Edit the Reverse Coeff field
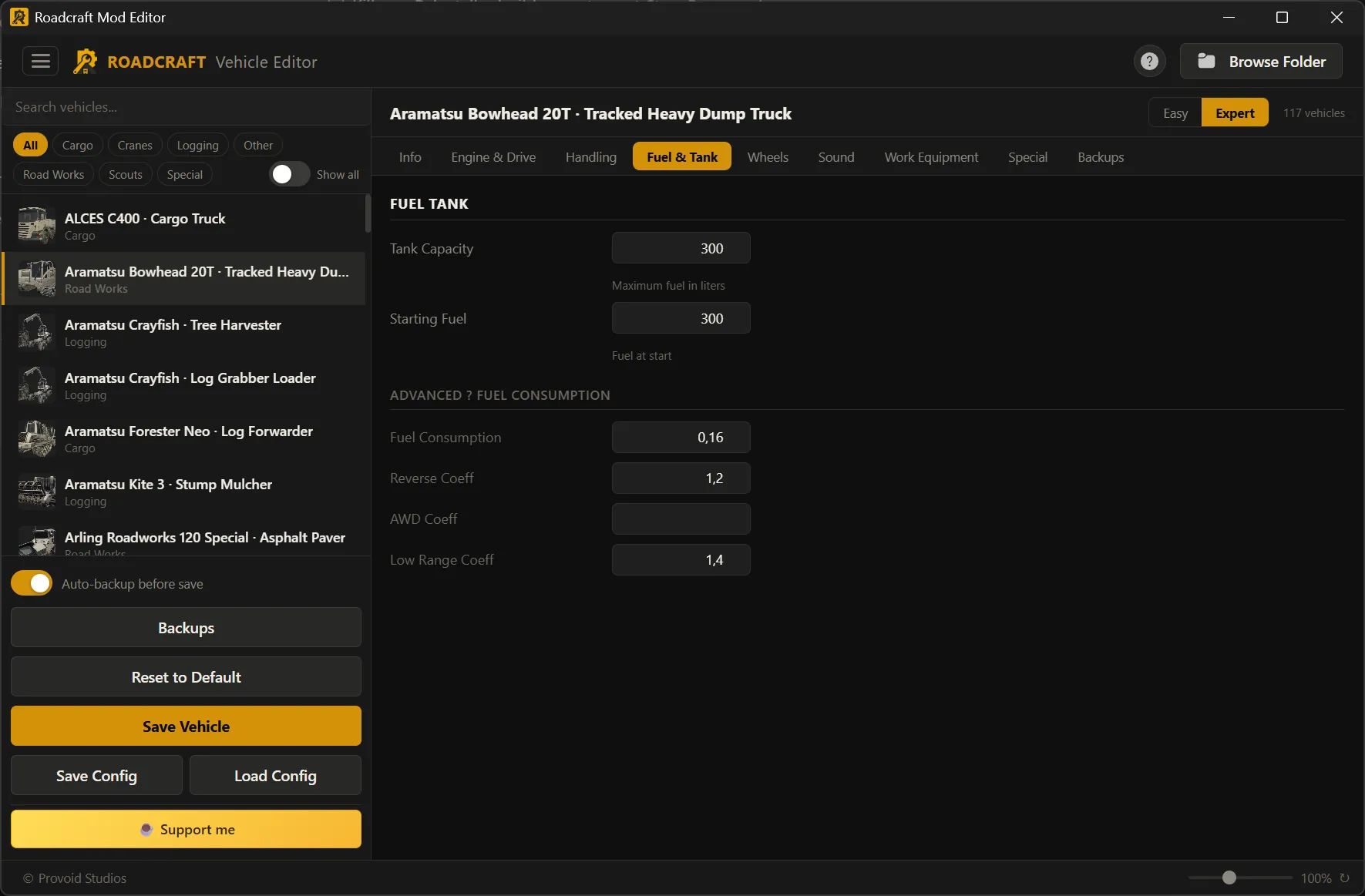1365x896 pixels. [681, 478]
